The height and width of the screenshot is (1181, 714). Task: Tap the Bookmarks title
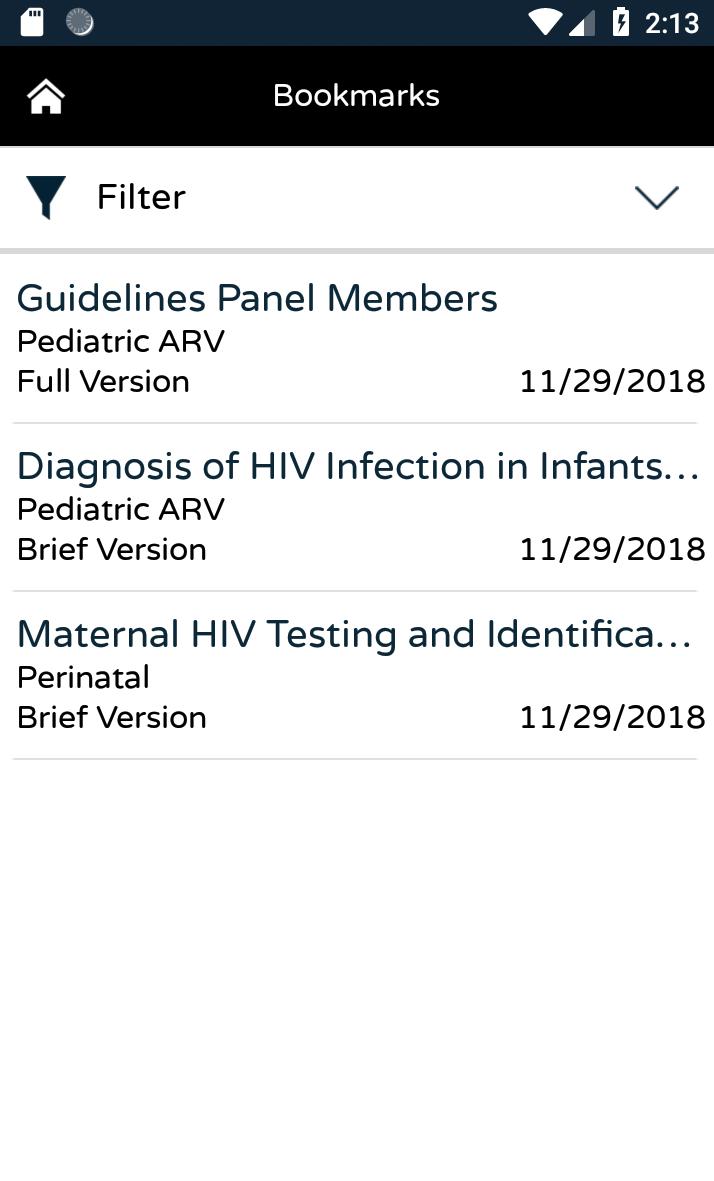click(356, 95)
